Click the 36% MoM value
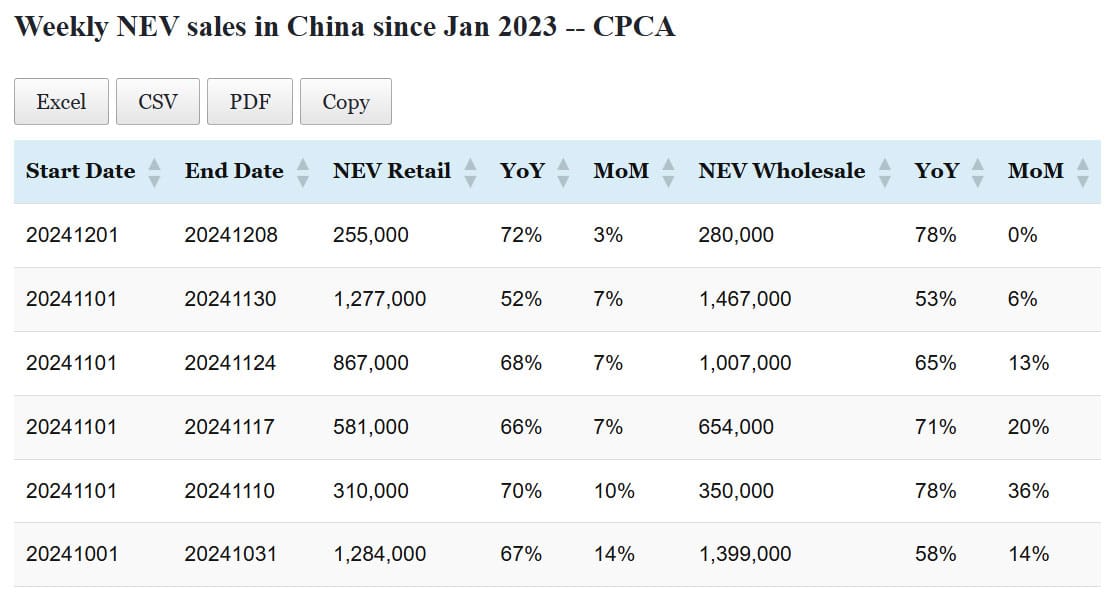The width and height of the screenshot is (1110, 594). tap(1028, 491)
